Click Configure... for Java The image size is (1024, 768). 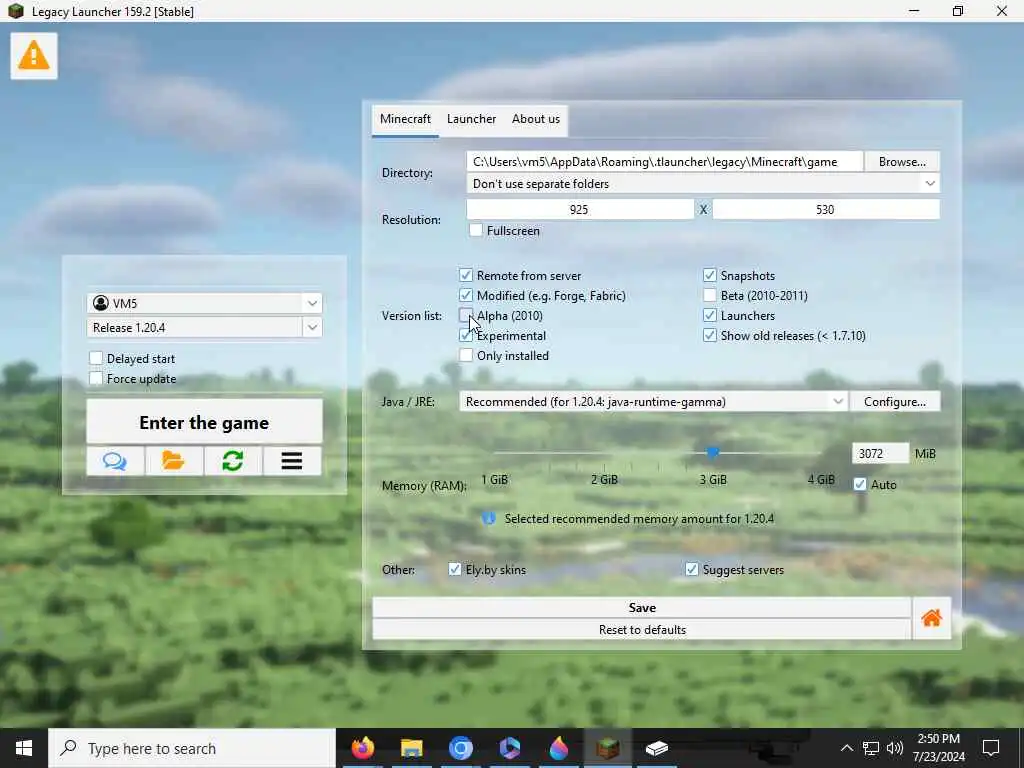895,402
